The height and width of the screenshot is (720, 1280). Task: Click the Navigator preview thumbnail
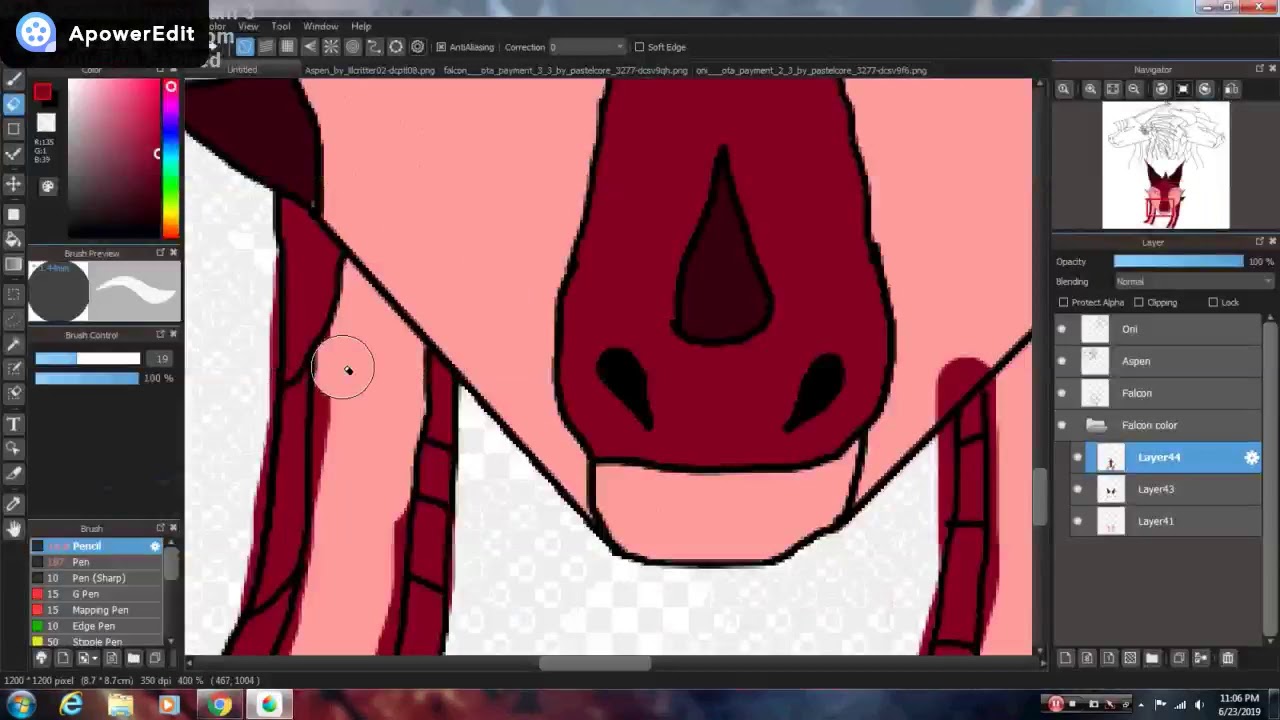1165,165
